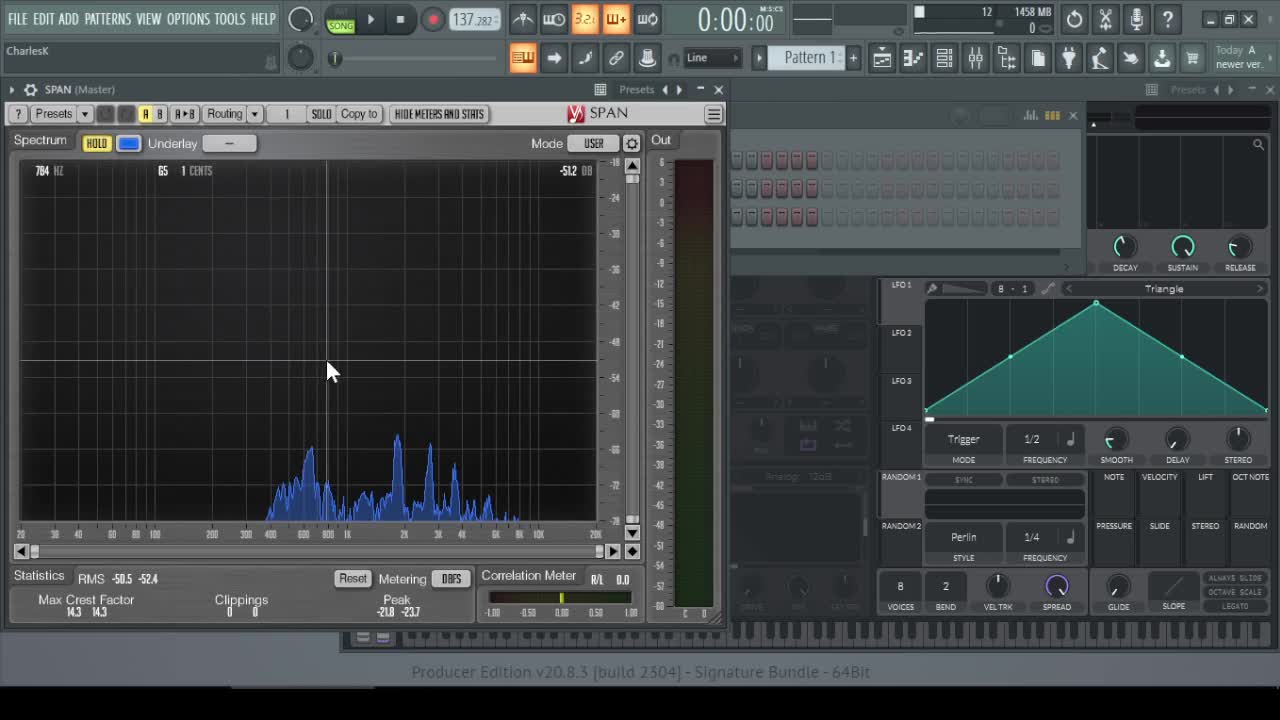Click the SPAN Routing button
Viewport: 1280px width, 720px height.
(224, 114)
